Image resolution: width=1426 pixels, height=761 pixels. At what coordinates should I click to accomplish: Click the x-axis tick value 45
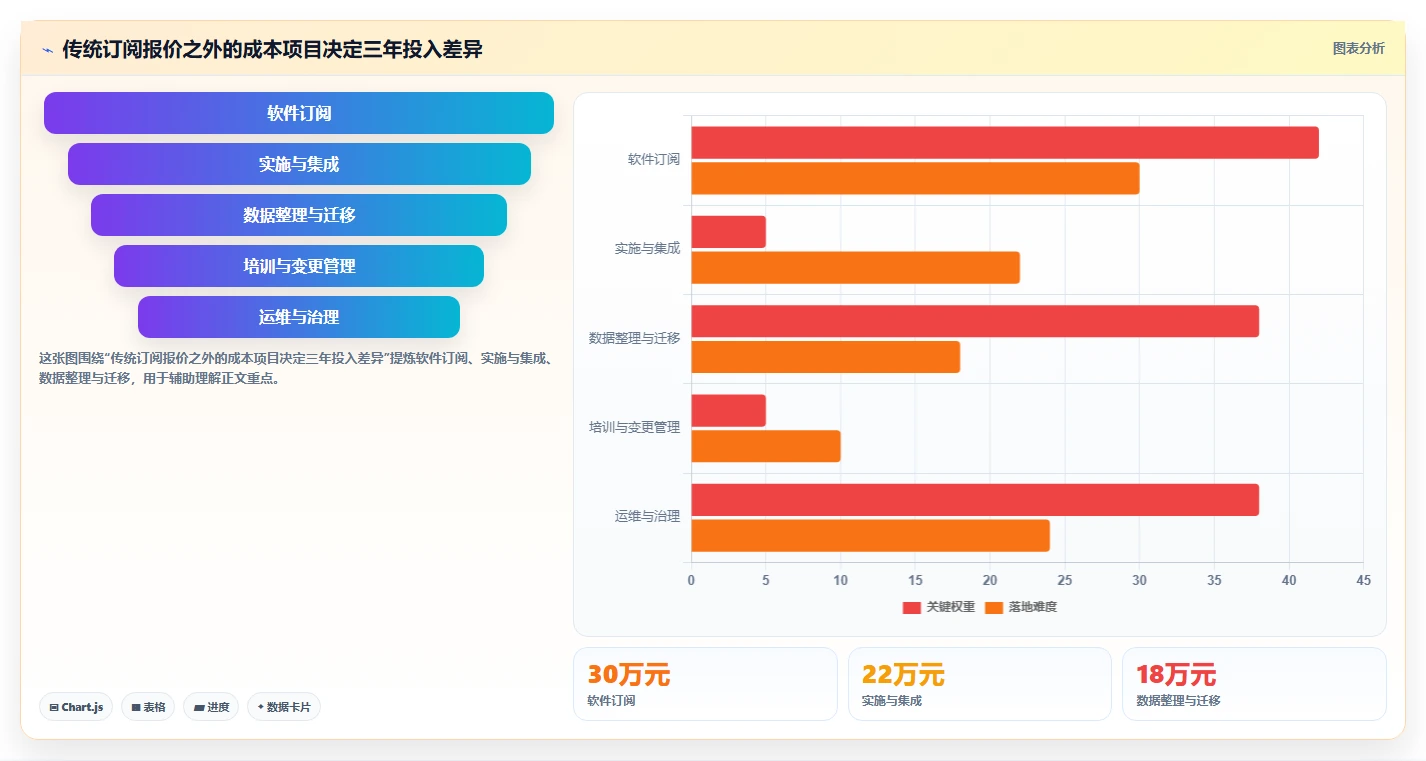(x=1364, y=580)
